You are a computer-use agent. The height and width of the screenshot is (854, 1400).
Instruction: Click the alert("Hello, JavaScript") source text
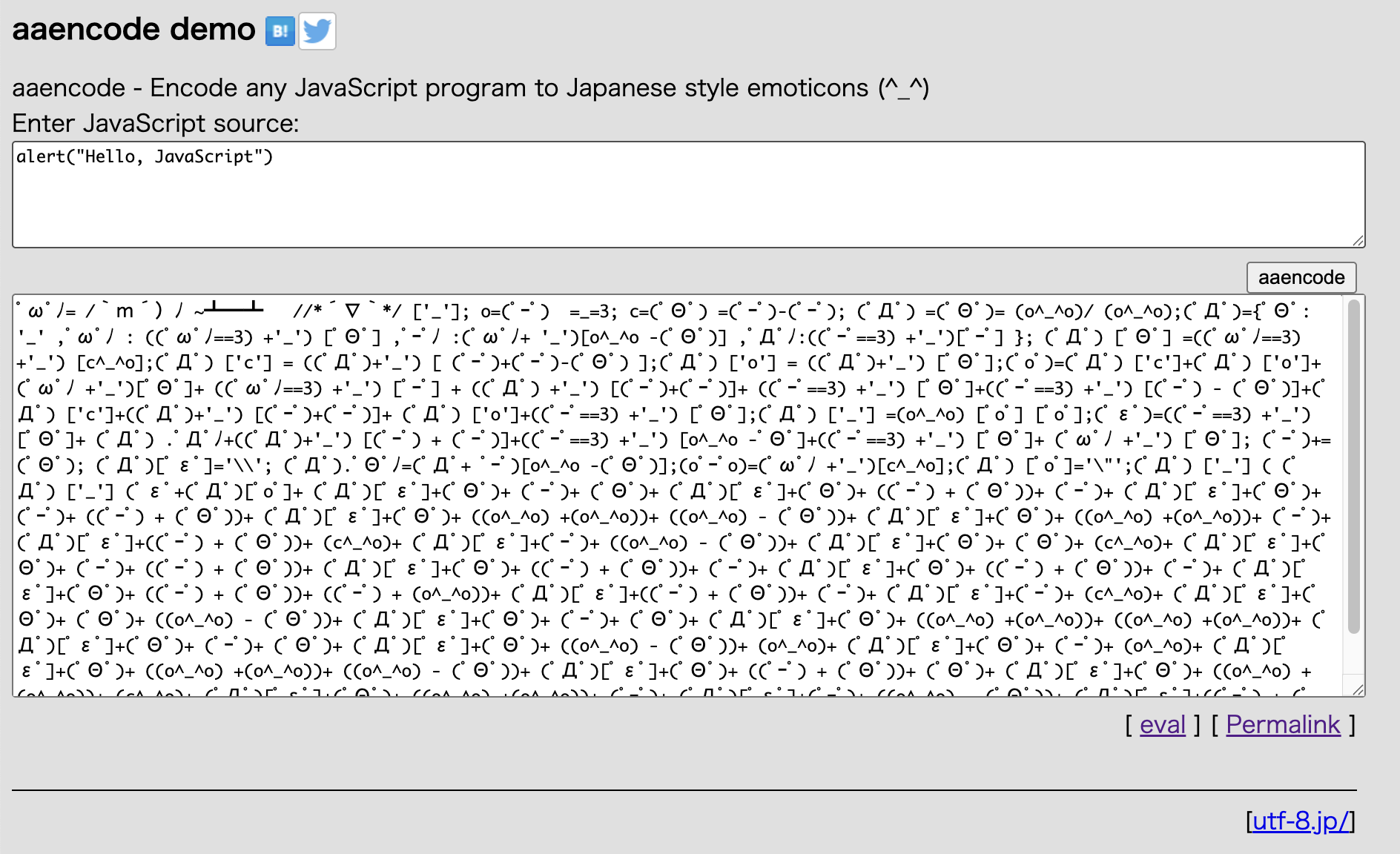(145, 156)
